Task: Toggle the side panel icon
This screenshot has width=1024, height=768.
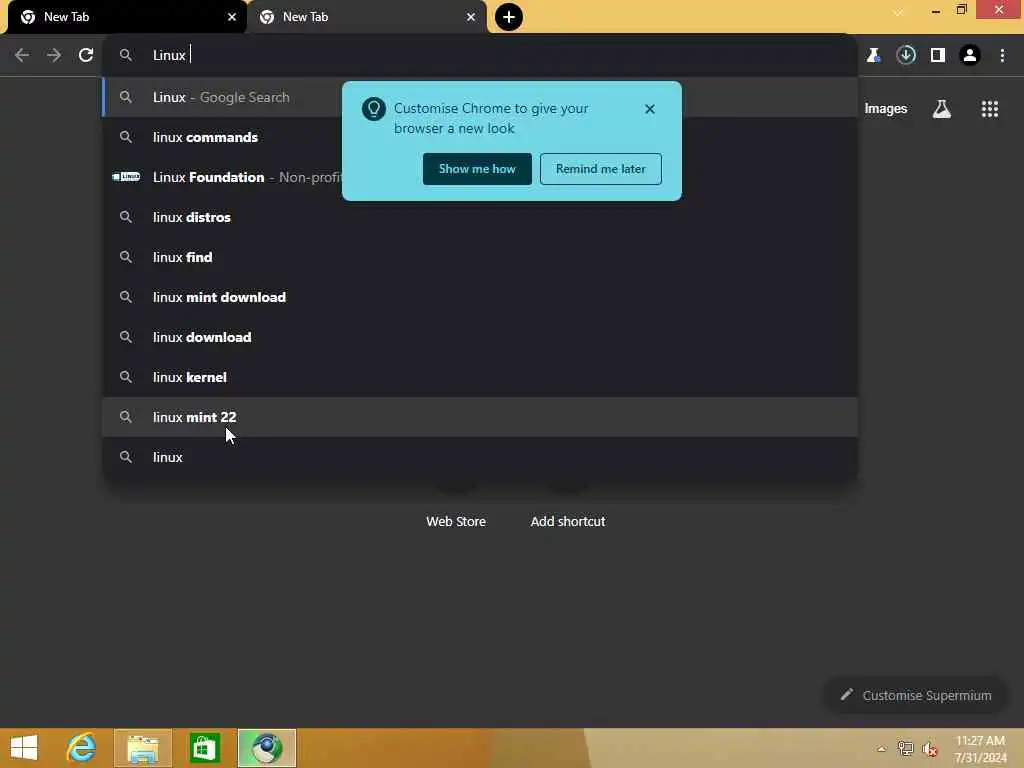Action: pyautogui.click(x=938, y=56)
